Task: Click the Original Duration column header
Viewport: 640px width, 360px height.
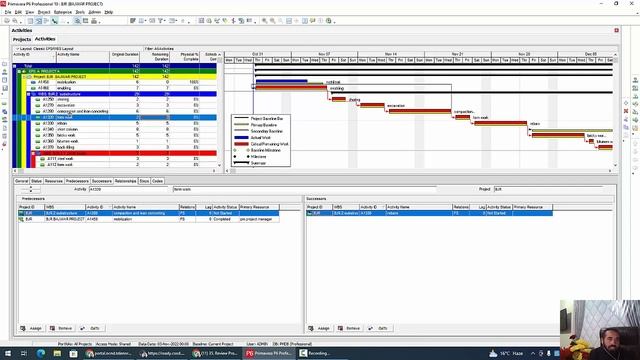Action: [x=124, y=57]
